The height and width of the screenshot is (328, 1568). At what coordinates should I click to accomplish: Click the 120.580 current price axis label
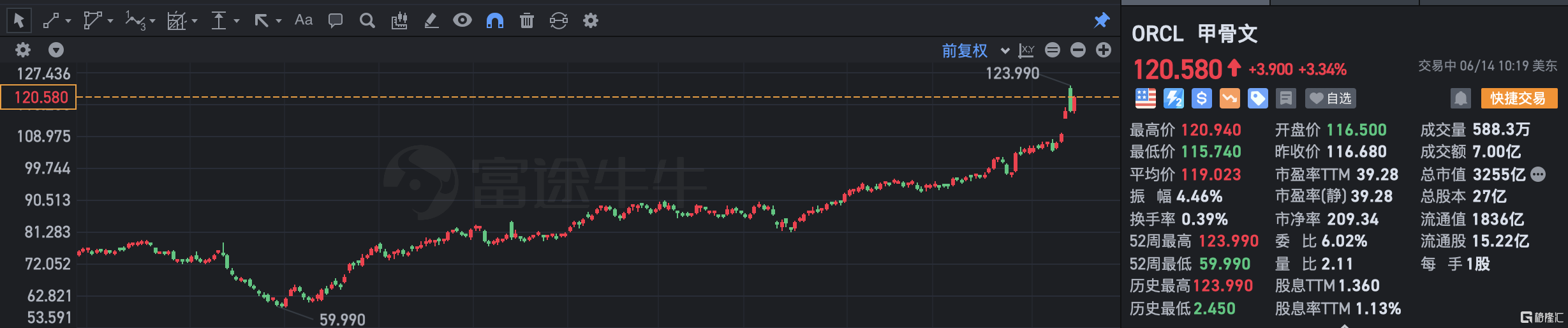pos(38,98)
